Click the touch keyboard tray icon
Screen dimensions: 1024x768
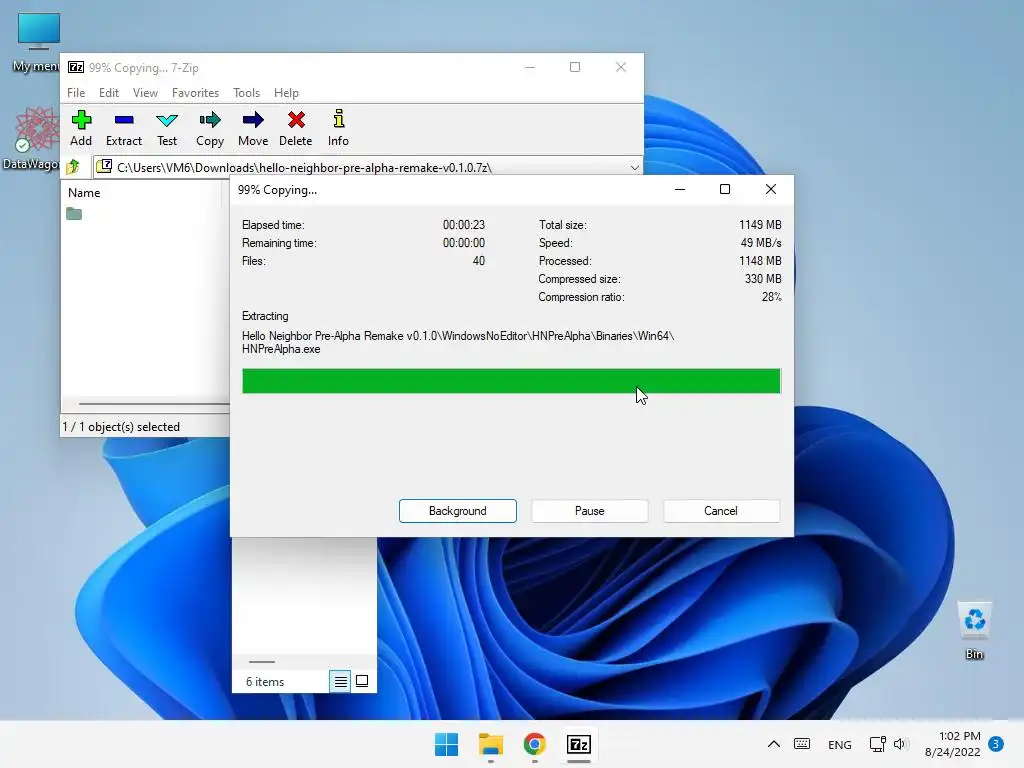click(802, 744)
